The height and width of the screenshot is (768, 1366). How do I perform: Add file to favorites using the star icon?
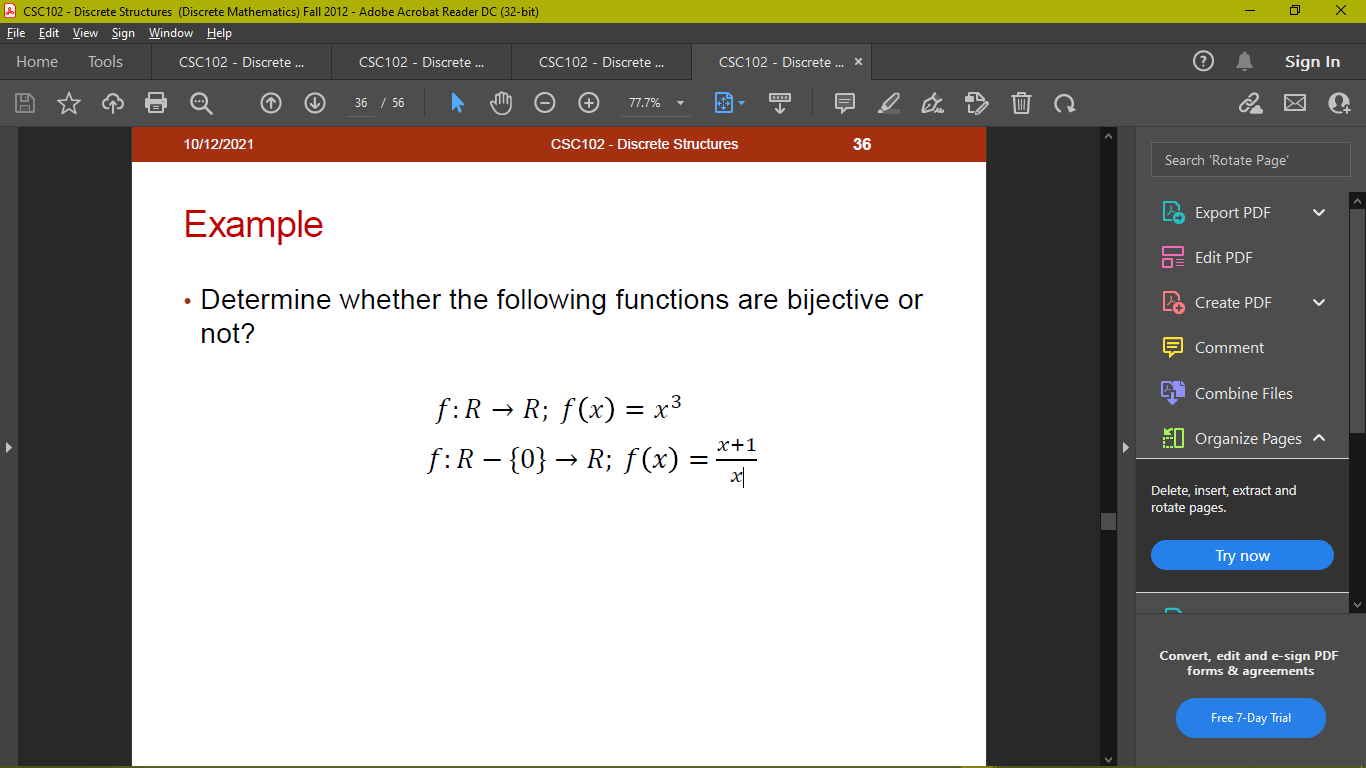[x=68, y=103]
